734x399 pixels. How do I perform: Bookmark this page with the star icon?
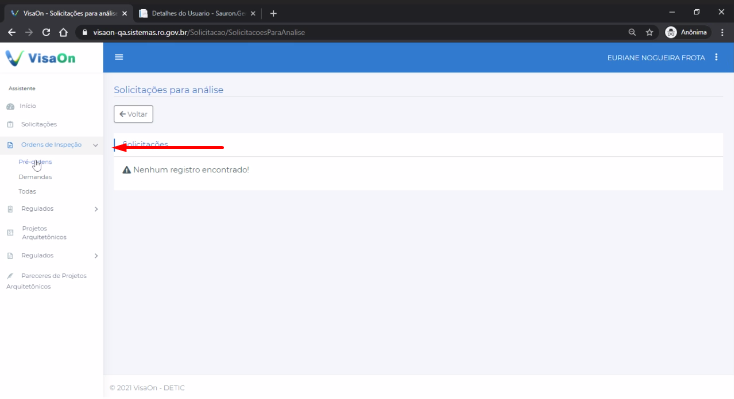click(649, 32)
